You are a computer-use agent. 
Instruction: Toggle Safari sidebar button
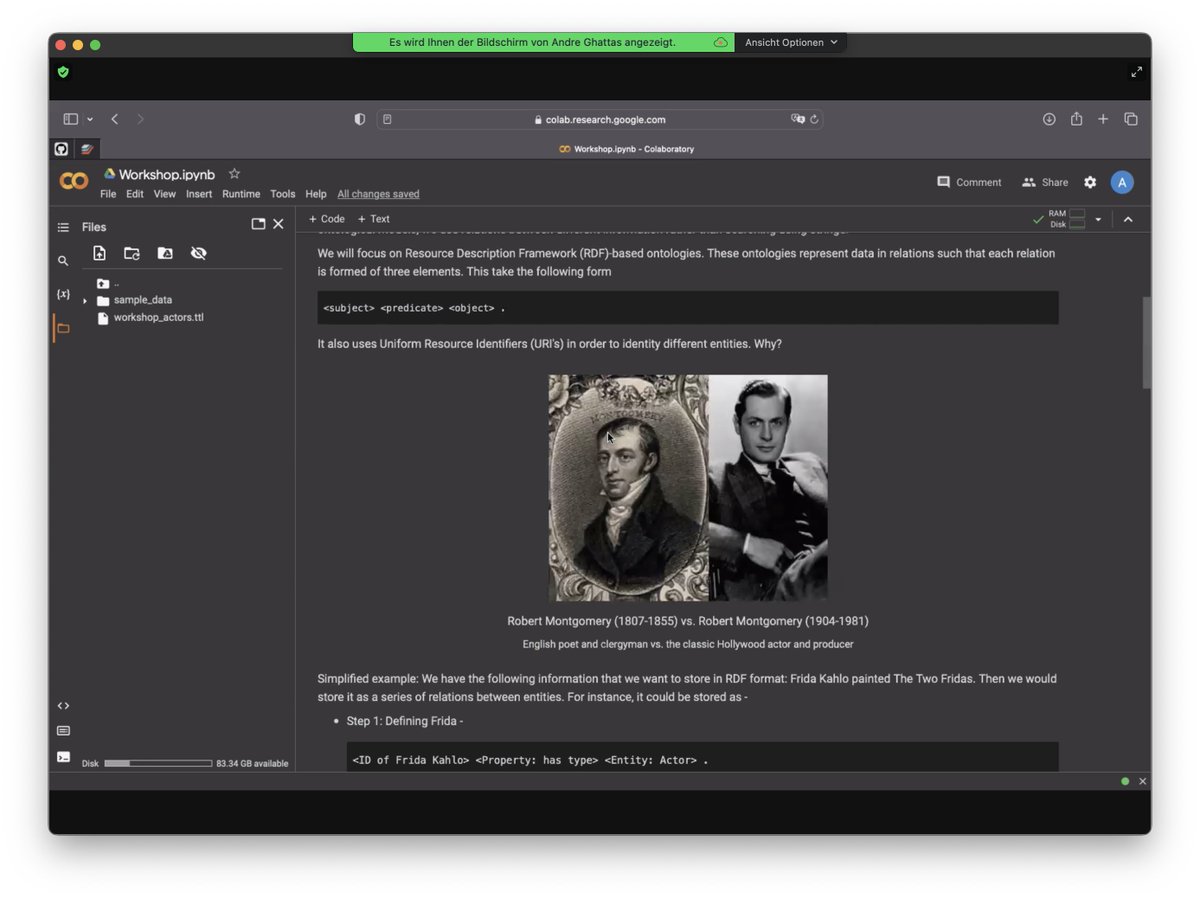click(70, 119)
